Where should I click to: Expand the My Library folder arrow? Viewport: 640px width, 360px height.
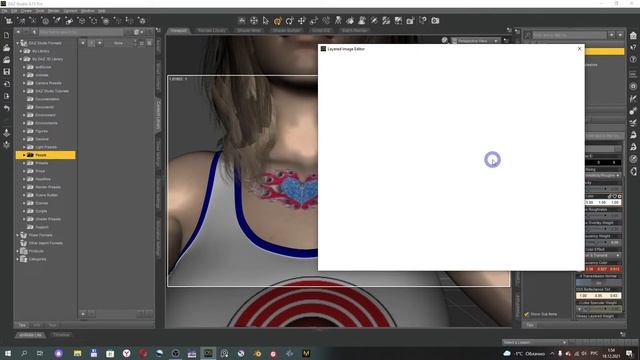tap(21, 51)
